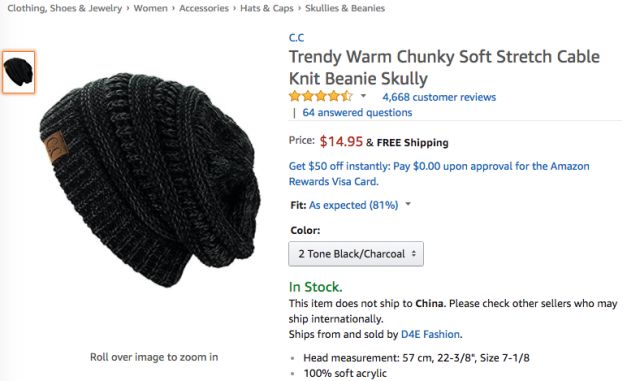Navigate to Hats & Caps breadcrumb

pyautogui.click(x=267, y=8)
